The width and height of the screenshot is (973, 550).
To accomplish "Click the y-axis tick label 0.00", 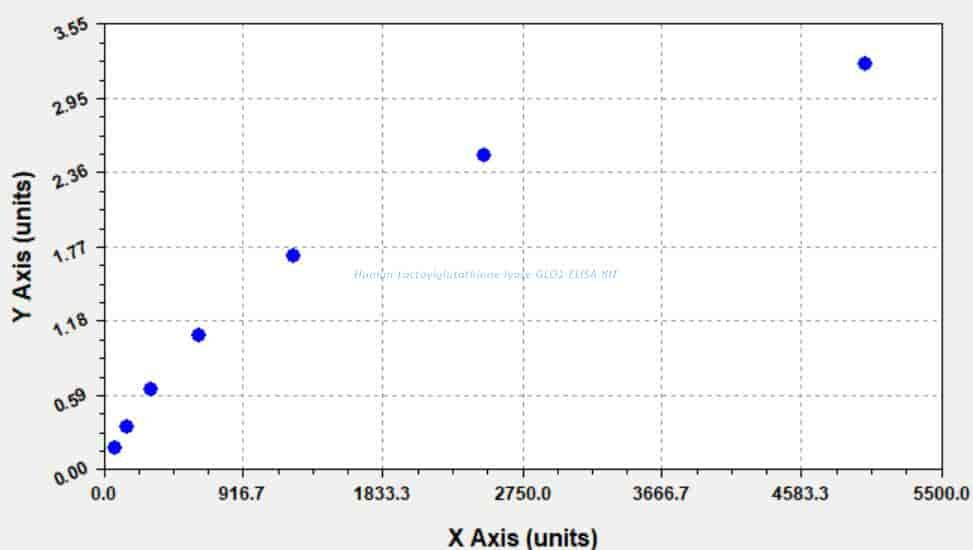I will tap(70, 475).
